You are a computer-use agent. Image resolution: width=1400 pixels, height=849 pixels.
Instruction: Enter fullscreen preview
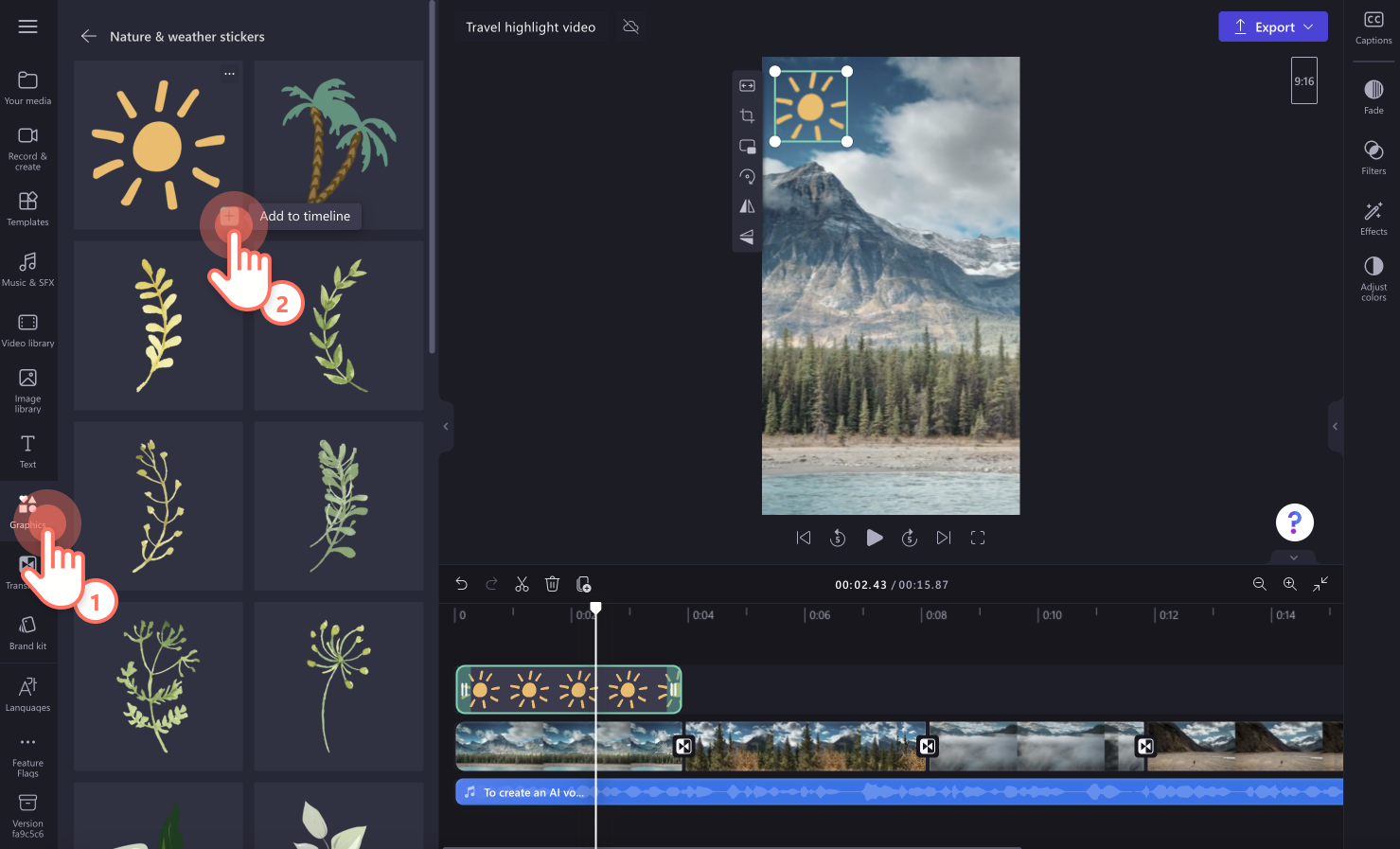click(978, 538)
